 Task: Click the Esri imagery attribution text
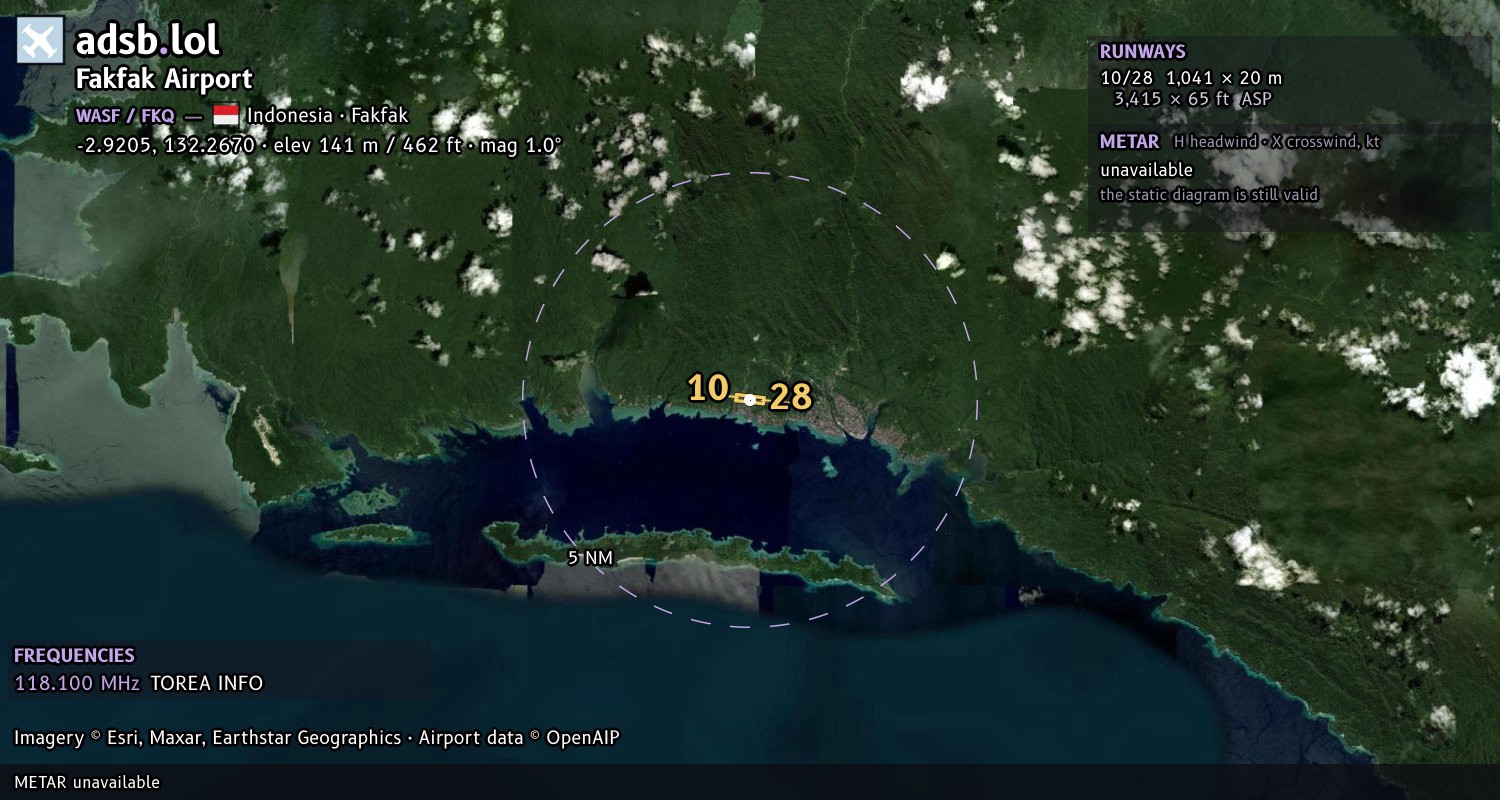click(x=207, y=738)
